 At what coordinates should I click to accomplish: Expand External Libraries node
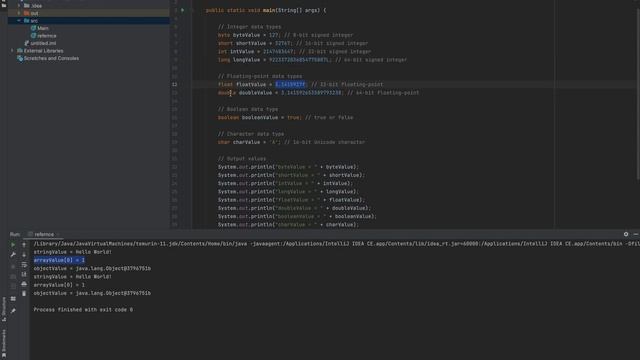point(12,51)
